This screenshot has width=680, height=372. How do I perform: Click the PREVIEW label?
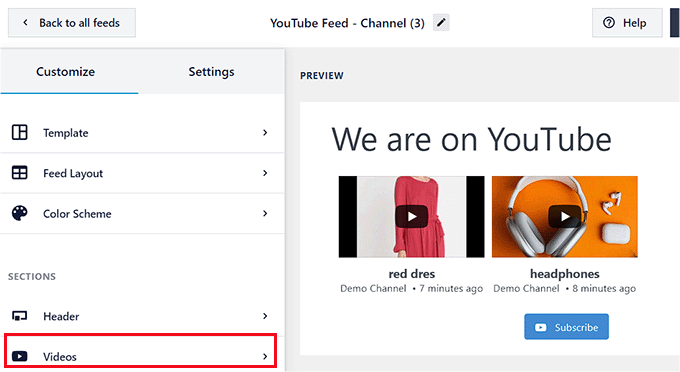pyautogui.click(x=322, y=75)
